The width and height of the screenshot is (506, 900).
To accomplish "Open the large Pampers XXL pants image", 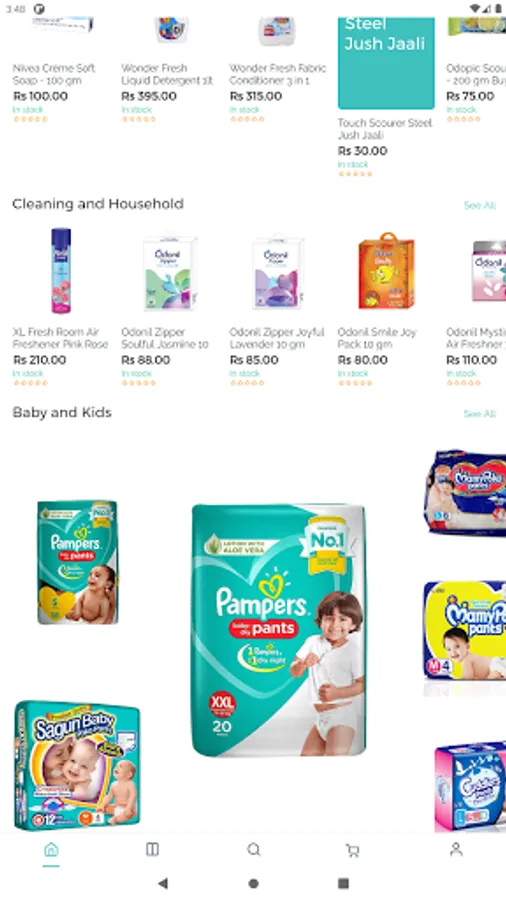I will pos(279,630).
